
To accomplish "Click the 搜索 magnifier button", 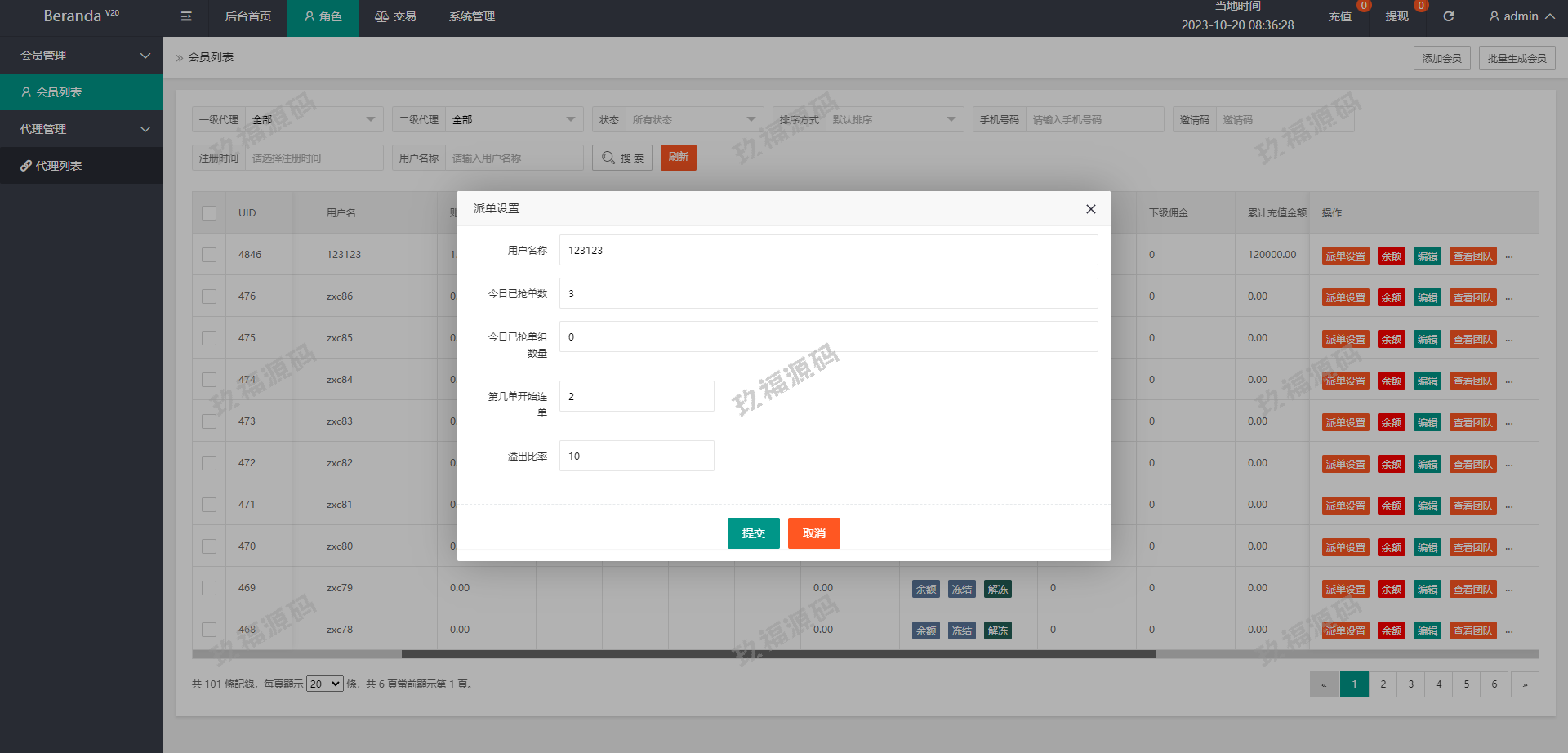I will 621,158.
